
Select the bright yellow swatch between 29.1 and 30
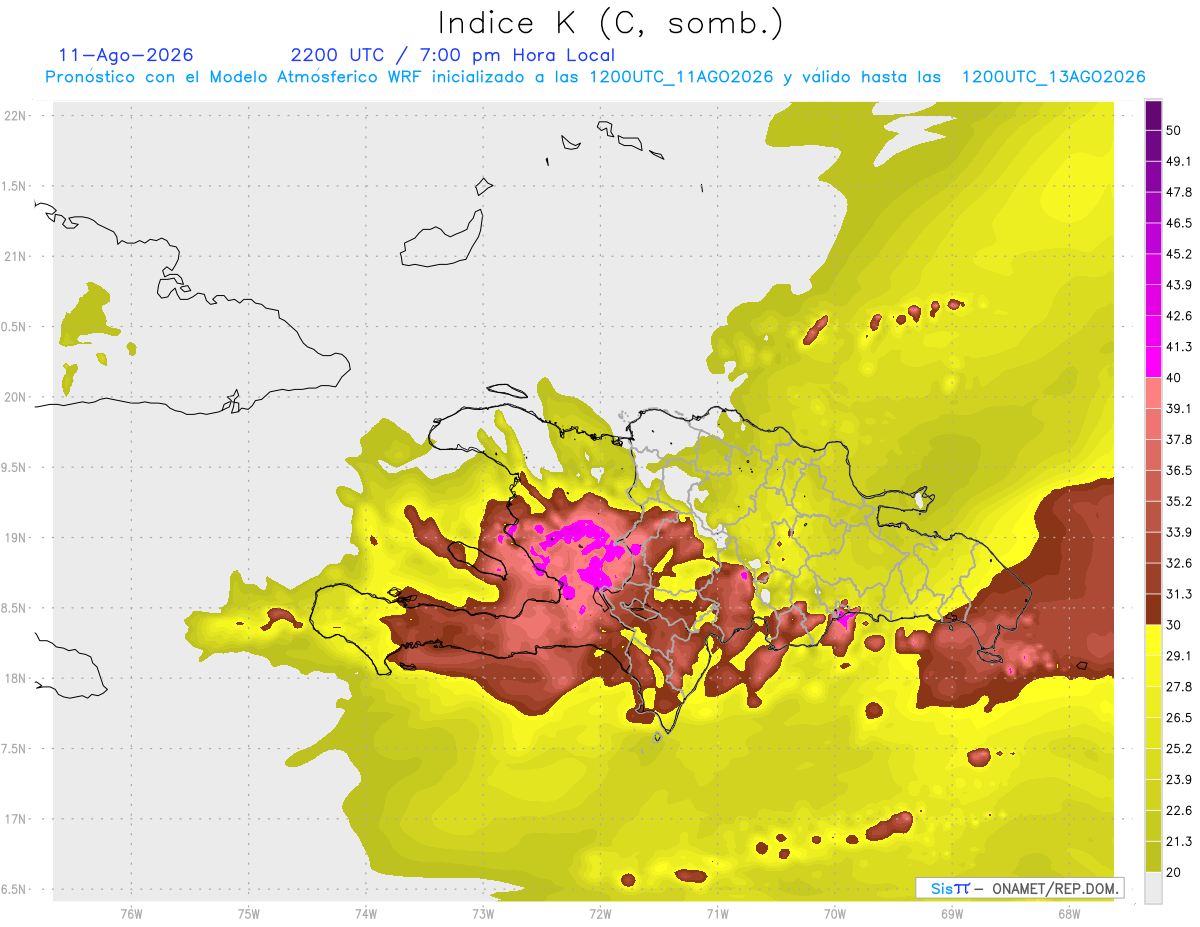pyautogui.click(x=1153, y=640)
